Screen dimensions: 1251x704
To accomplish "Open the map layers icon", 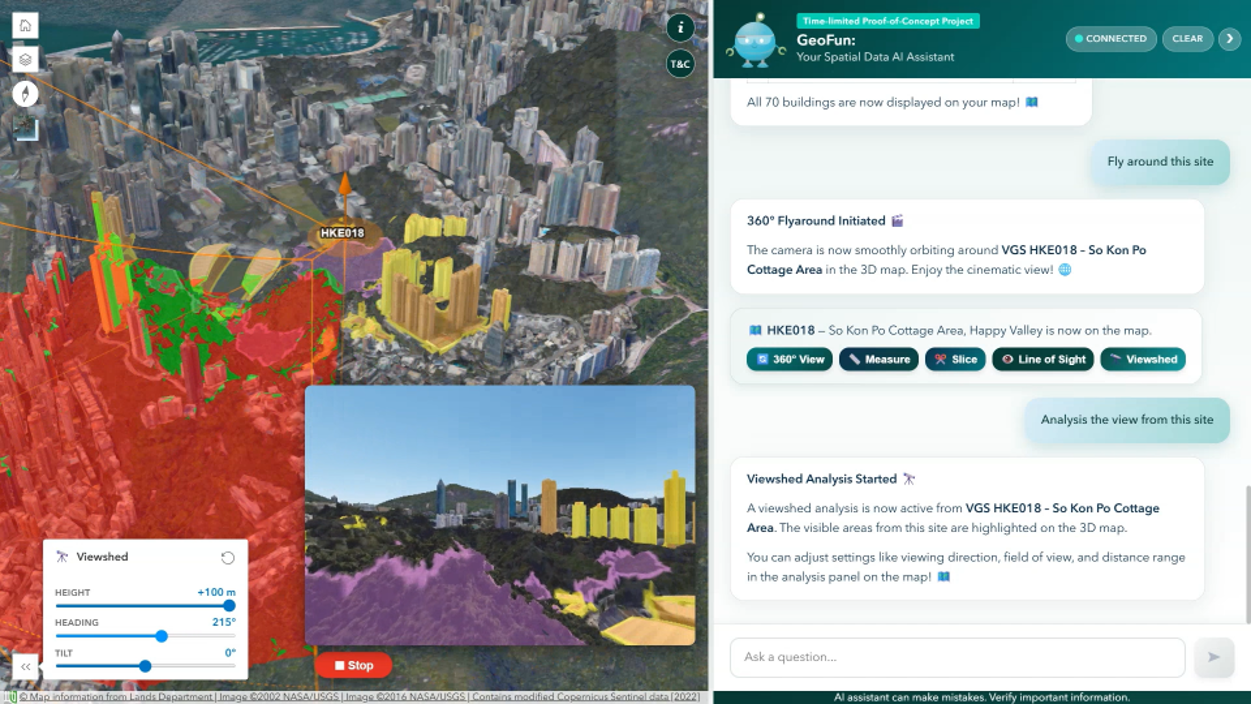I will pyautogui.click(x=25, y=59).
